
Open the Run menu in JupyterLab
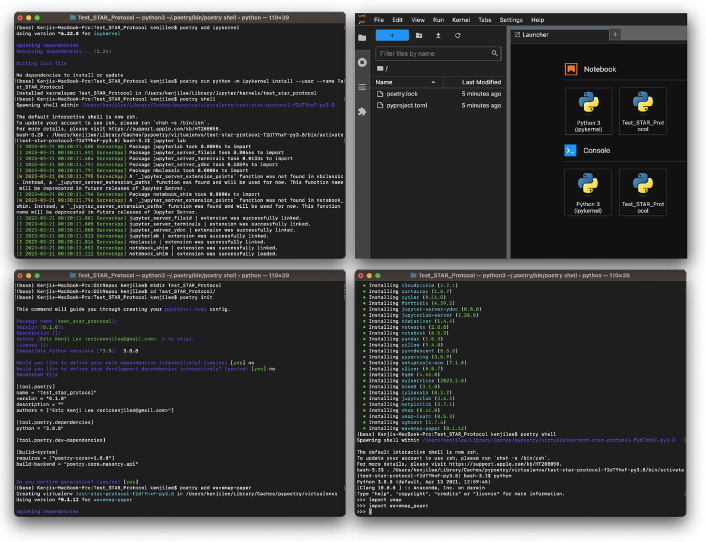click(438, 20)
